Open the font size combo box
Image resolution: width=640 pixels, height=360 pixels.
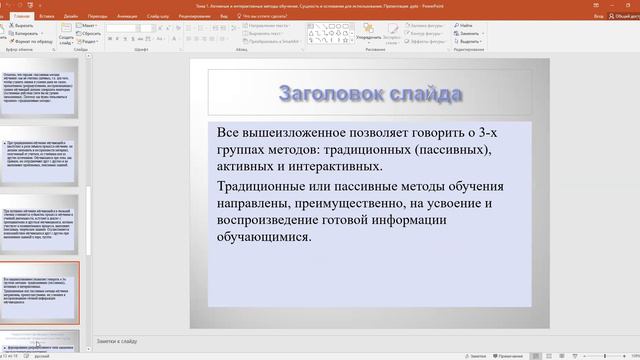click(149, 28)
